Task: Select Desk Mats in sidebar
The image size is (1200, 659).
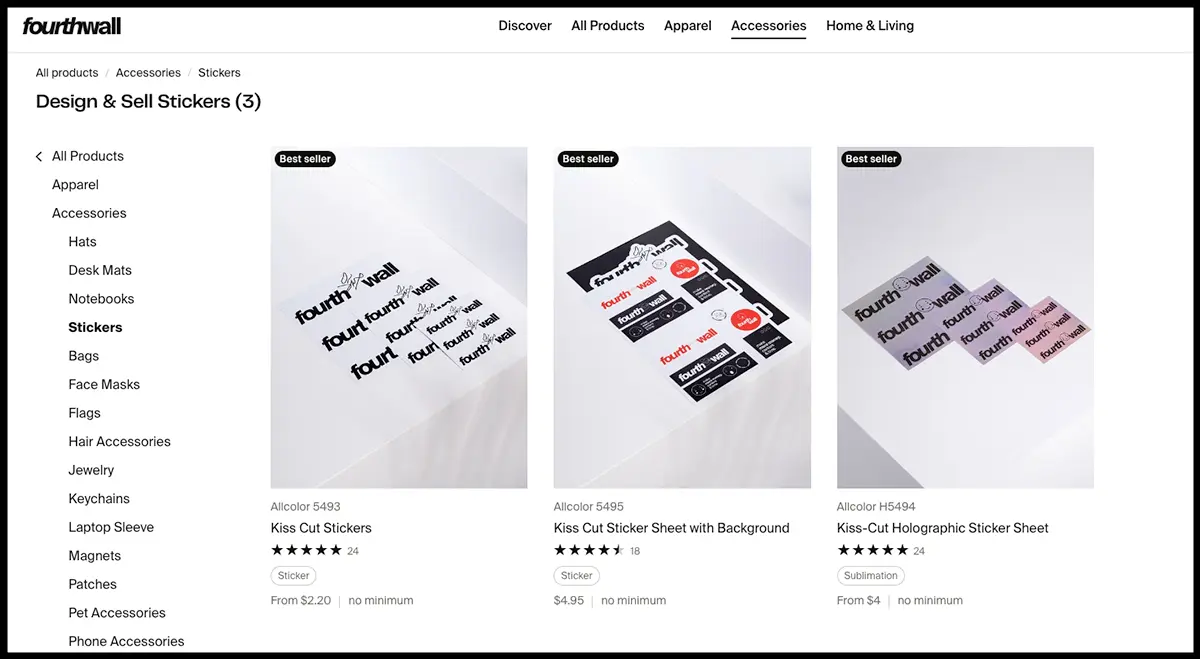Action: pyautogui.click(x=100, y=271)
